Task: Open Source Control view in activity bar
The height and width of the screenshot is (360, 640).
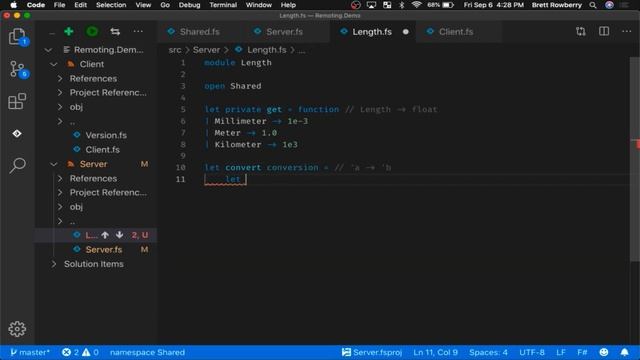Action: coord(17,69)
